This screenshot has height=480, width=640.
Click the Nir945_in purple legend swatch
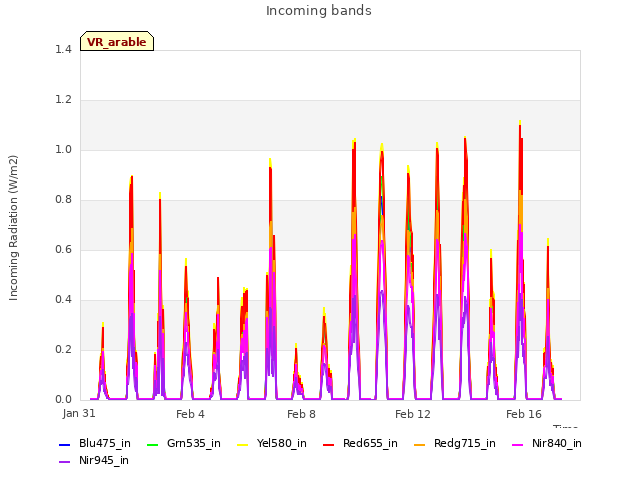pyautogui.click(x=65, y=462)
